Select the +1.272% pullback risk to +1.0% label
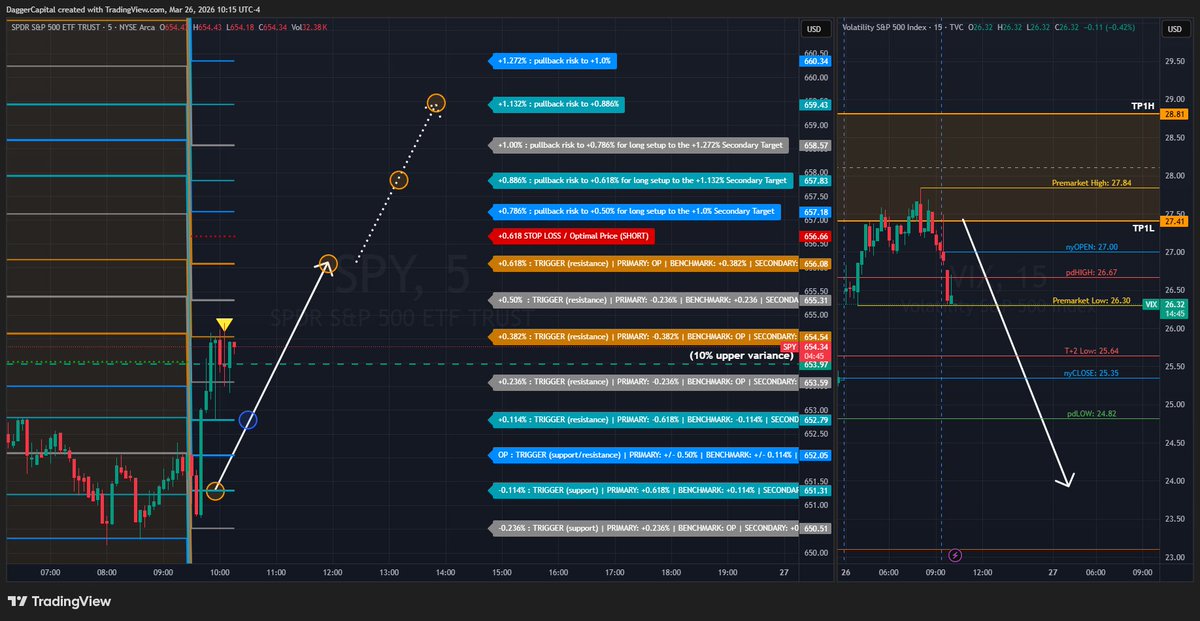 point(554,61)
